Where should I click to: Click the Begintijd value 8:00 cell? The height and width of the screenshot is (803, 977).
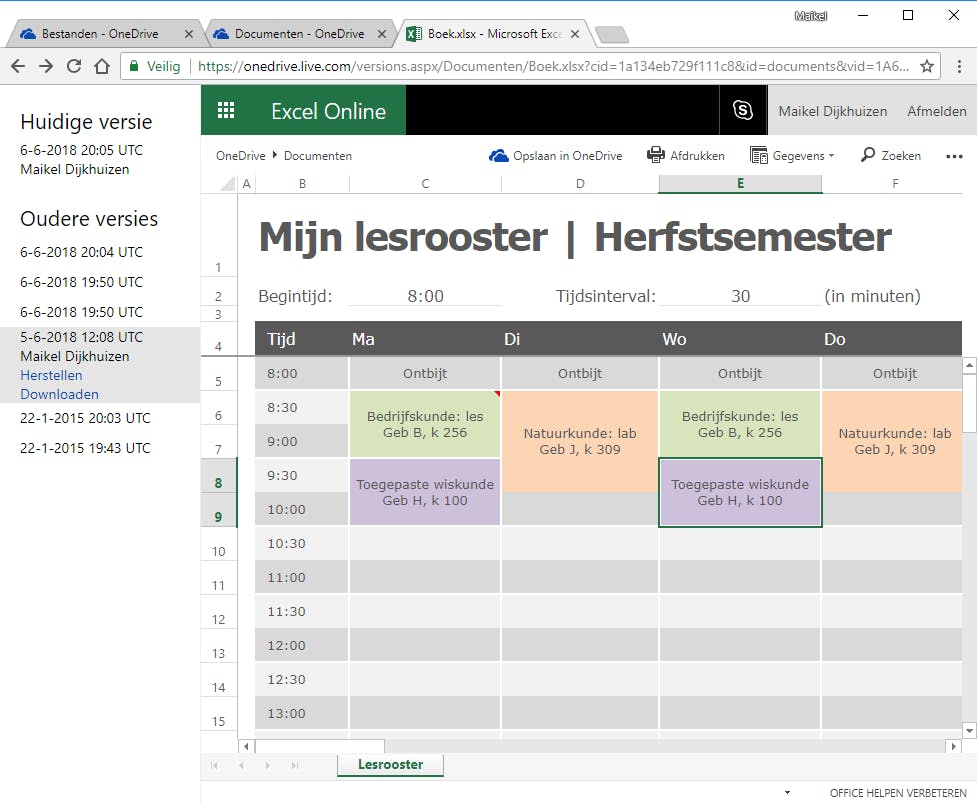[425, 296]
